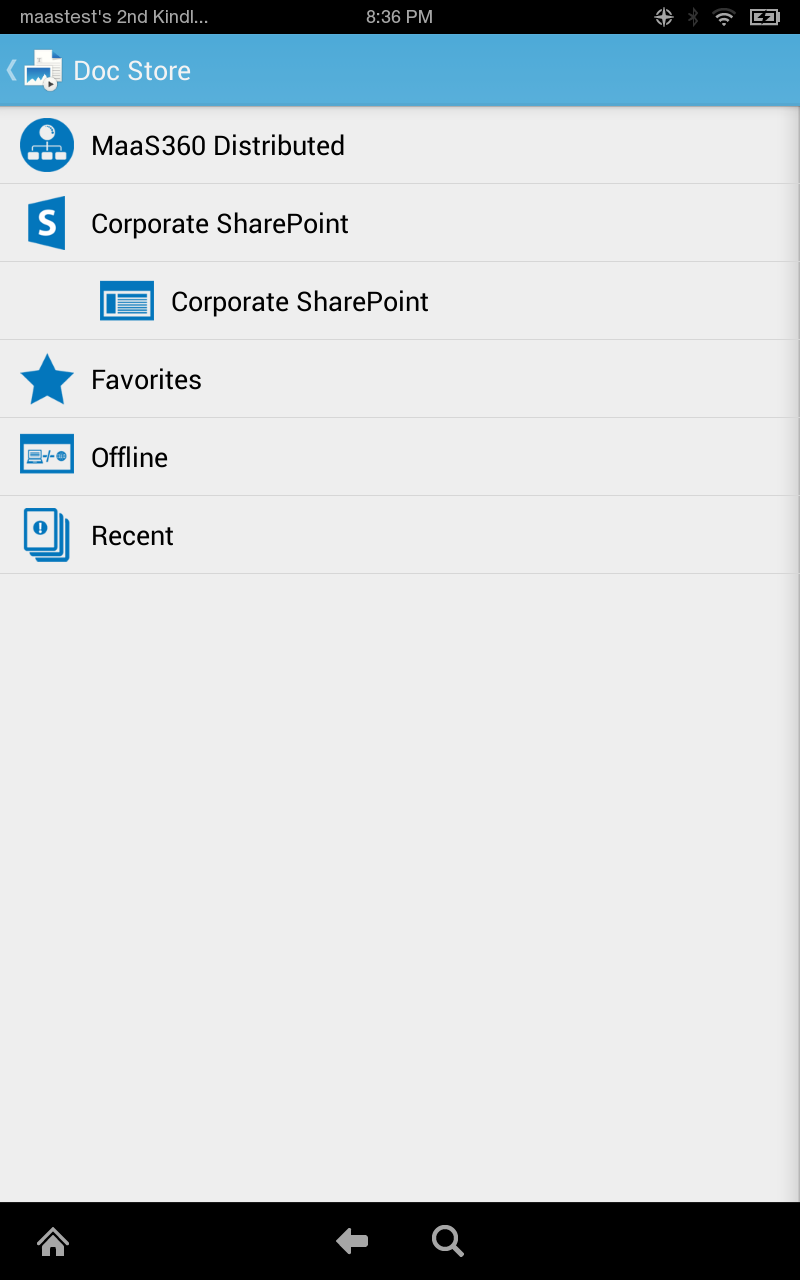This screenshot has height=1280, width=800.
Task: Tap the back chevron beside Doc Store title
Action: [x=9, y=70]
